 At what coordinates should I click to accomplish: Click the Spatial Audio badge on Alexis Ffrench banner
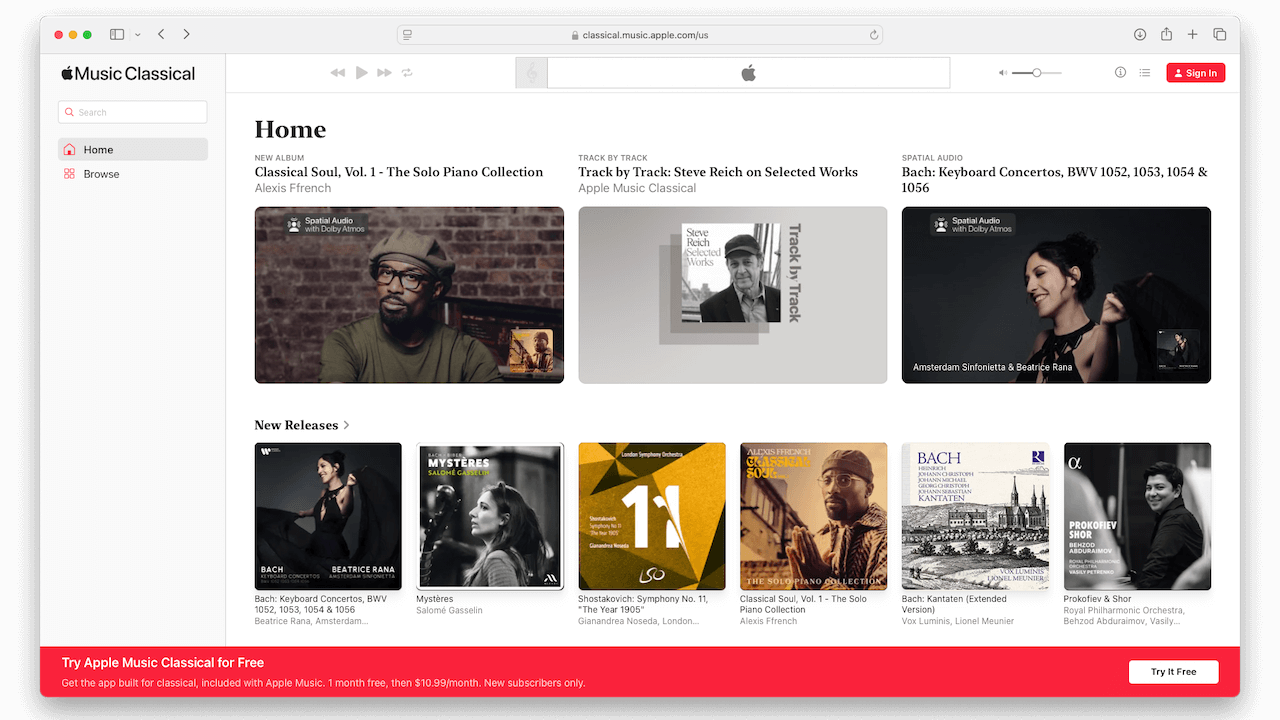pyautogui.click(x=326, y=225)
